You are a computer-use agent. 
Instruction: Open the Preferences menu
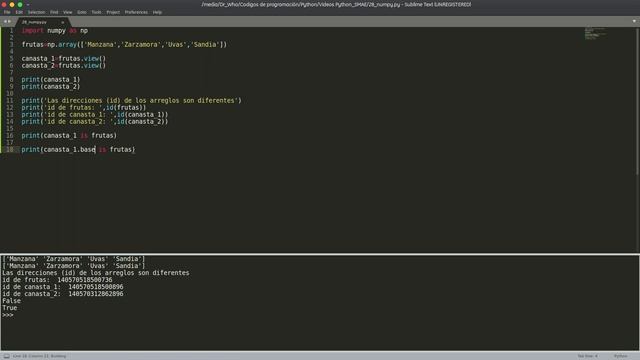pyautogui.click(x=136, y=12)
